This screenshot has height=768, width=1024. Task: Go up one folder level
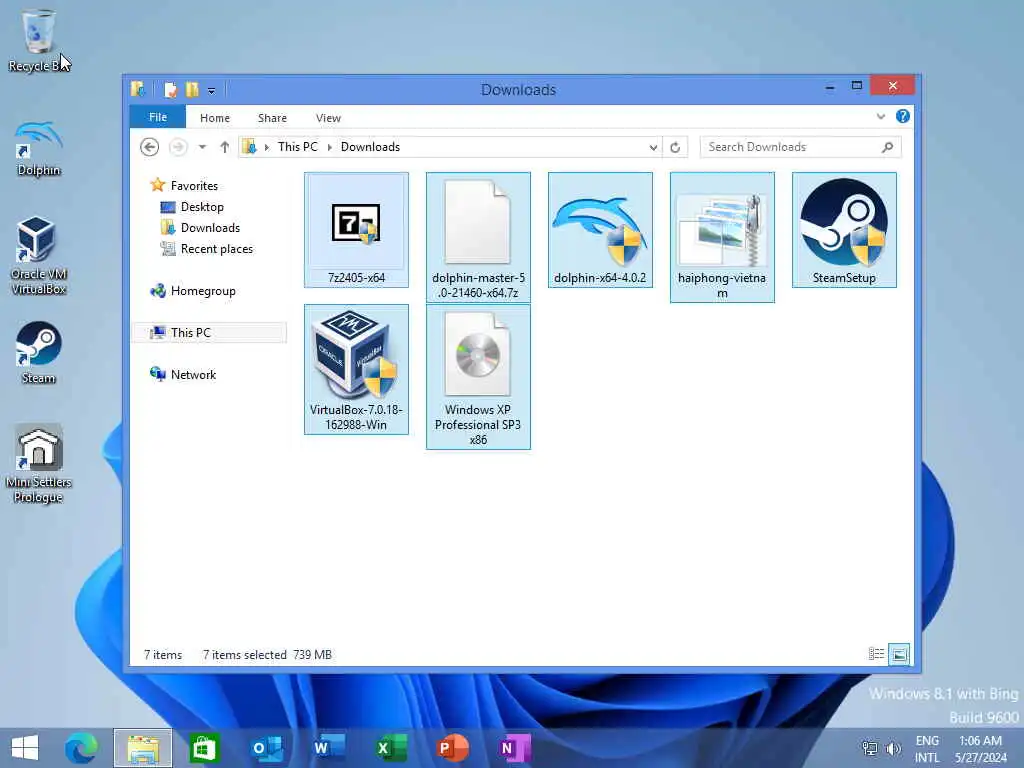(225, 147)
